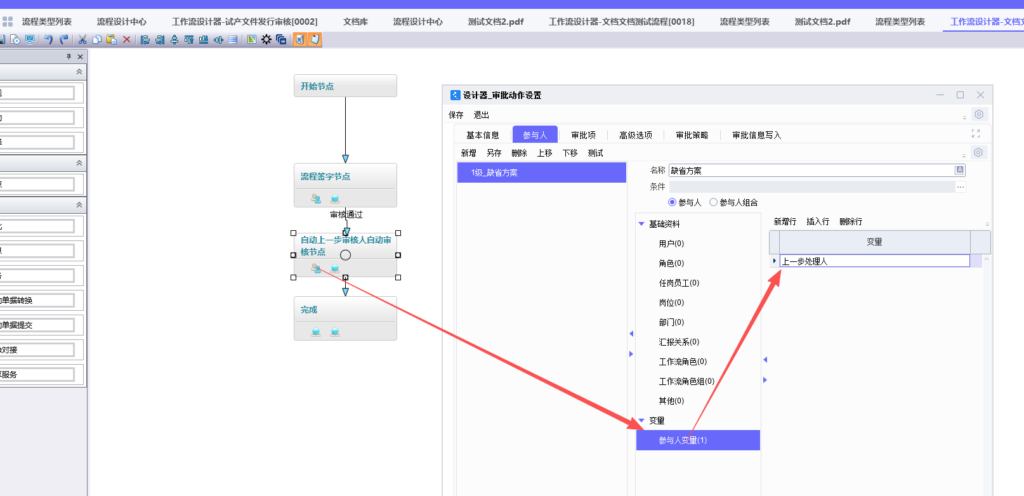Click the align-top icon in the toolbar
This screenshot has height=496, width=1024.
click(x=189, y=40)
